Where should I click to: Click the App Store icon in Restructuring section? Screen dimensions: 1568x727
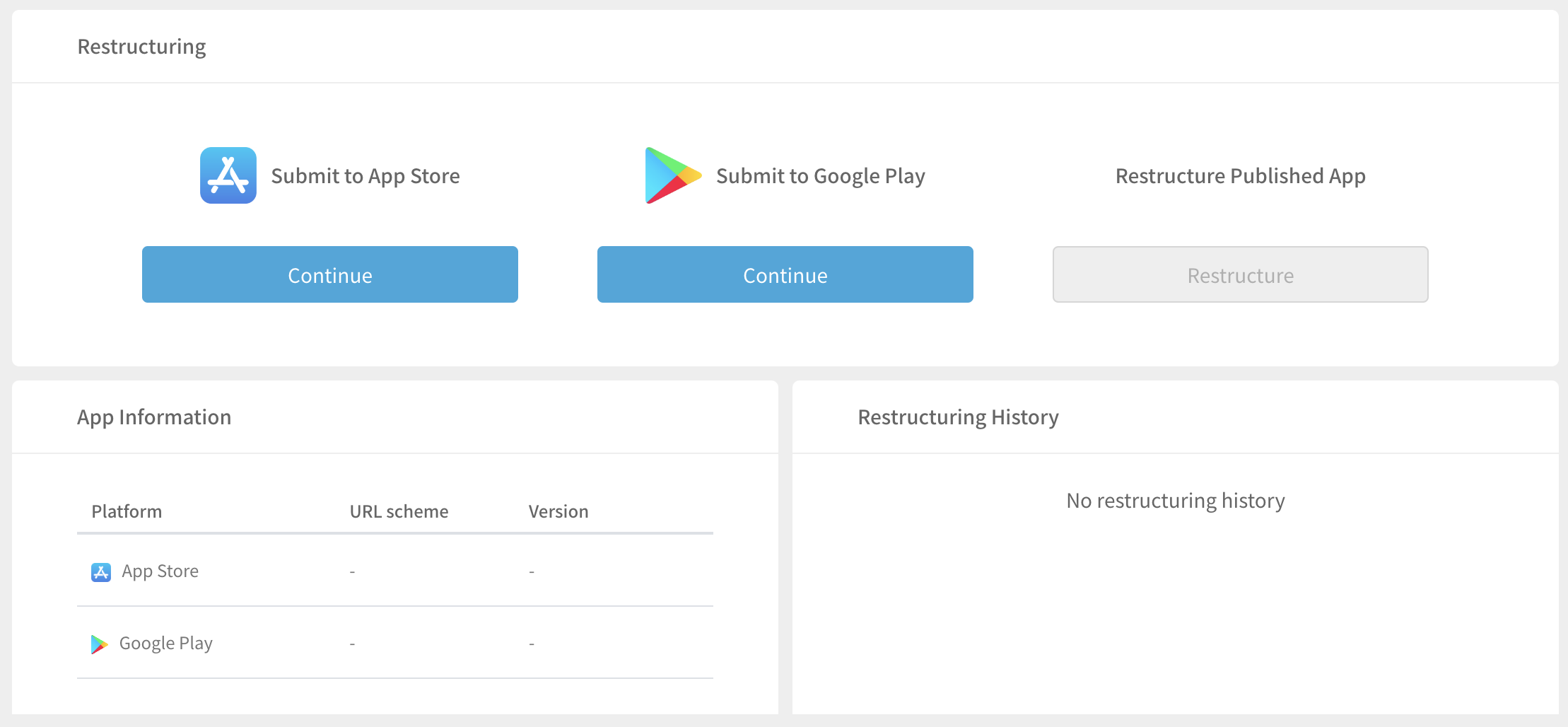228,175
